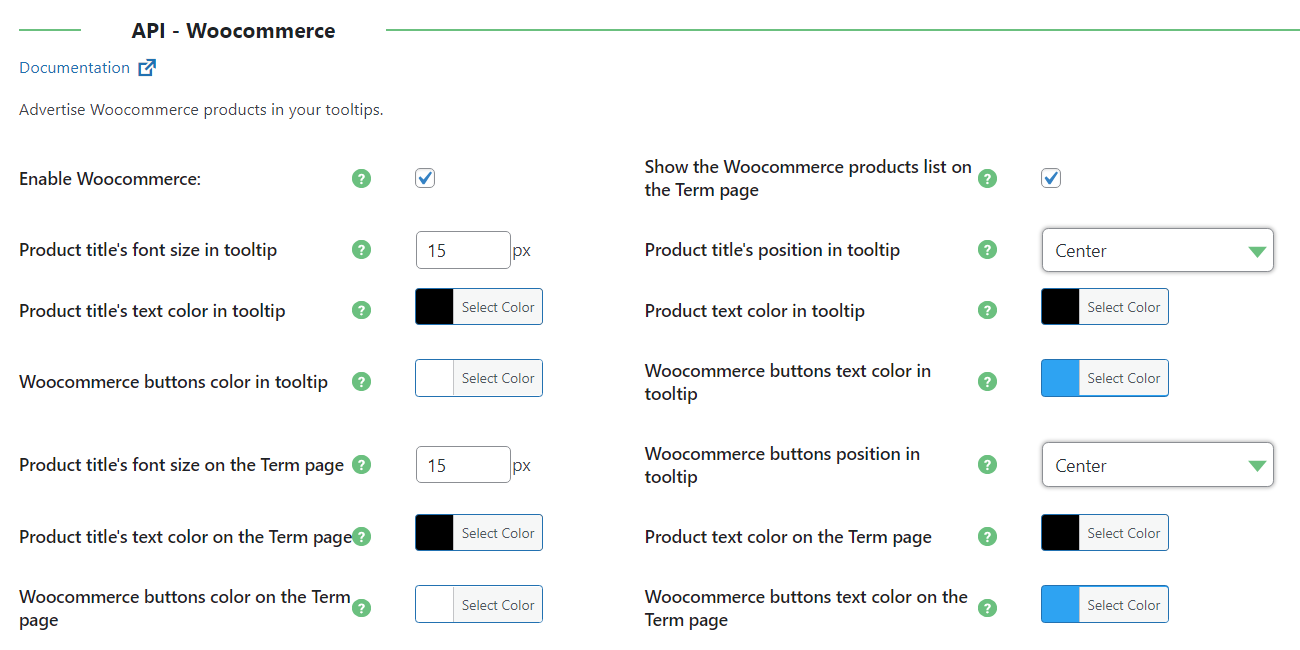The height and width of the screenshot is (650, 1300).
Task: Uncheck the Enable Woocommerce checkbox
Action: point(425,178)
